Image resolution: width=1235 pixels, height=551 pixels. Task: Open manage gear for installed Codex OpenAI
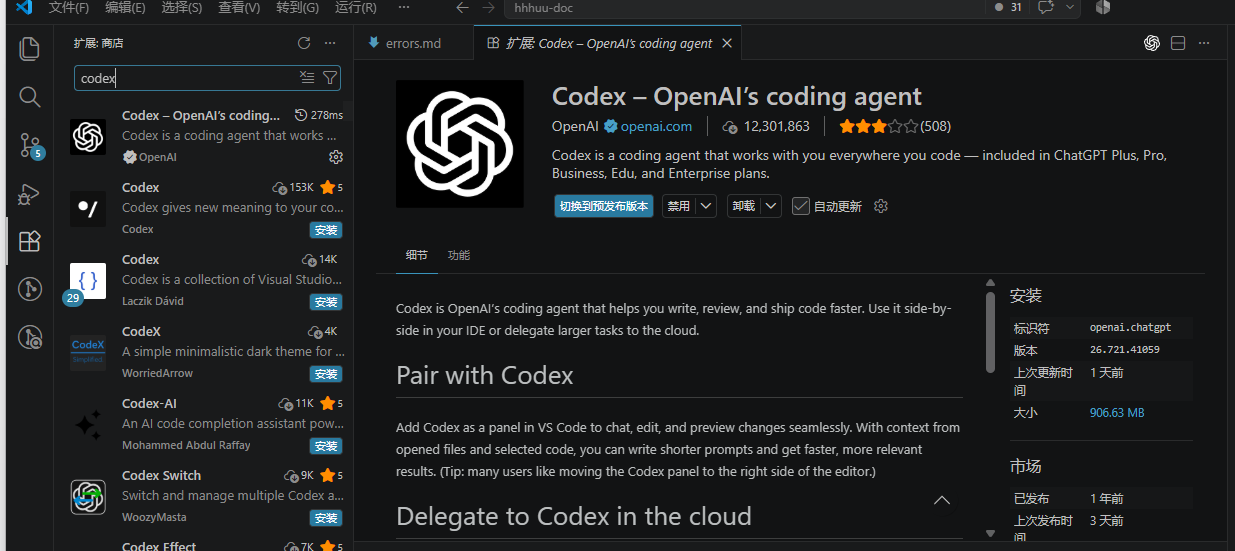point(336,157)
